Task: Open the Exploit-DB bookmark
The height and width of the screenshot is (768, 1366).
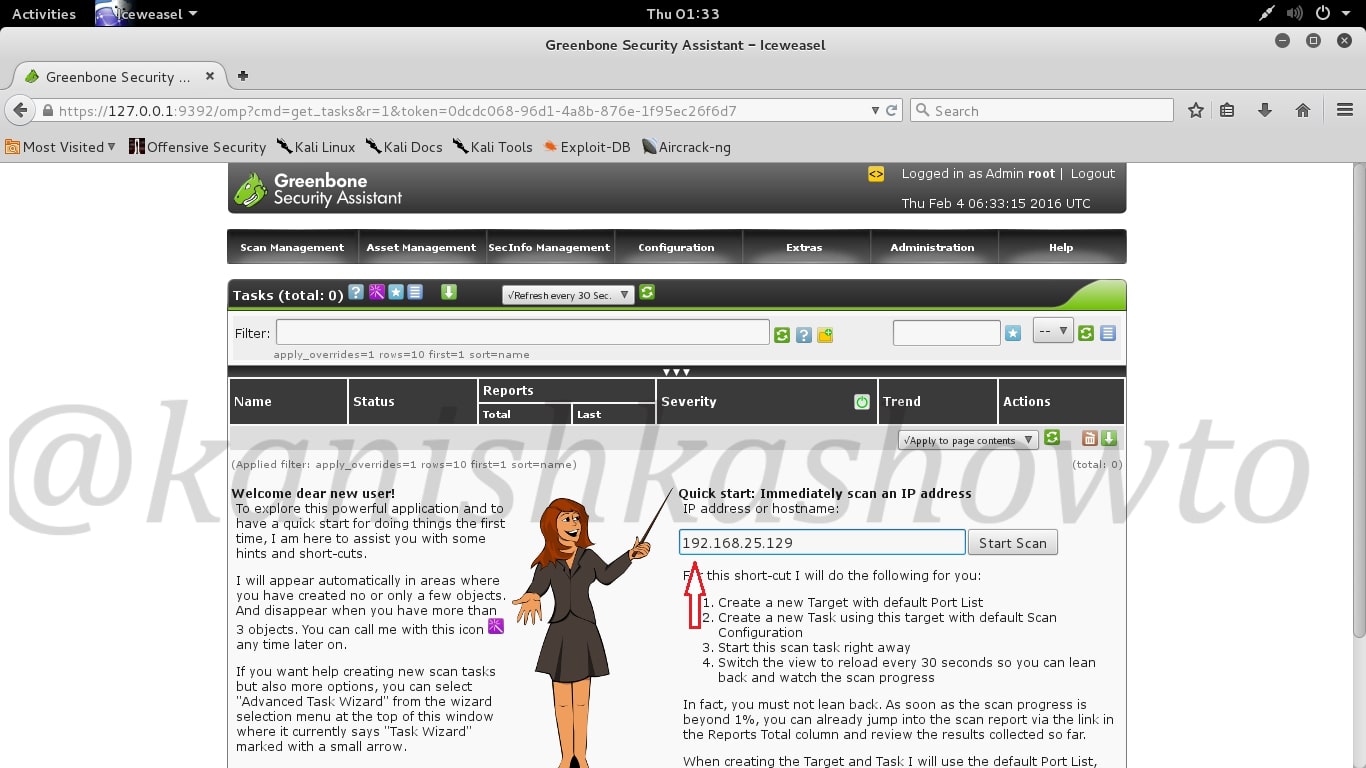Action: pyautogui.click(x=587, y=147)
